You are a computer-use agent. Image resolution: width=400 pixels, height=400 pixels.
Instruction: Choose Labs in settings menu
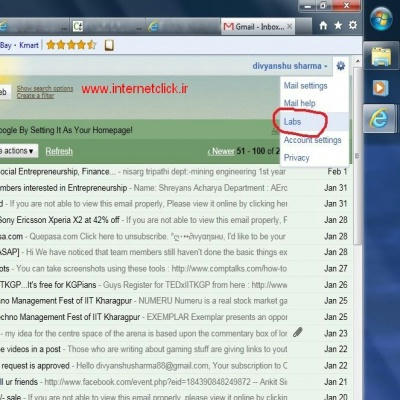coord(292,122)
